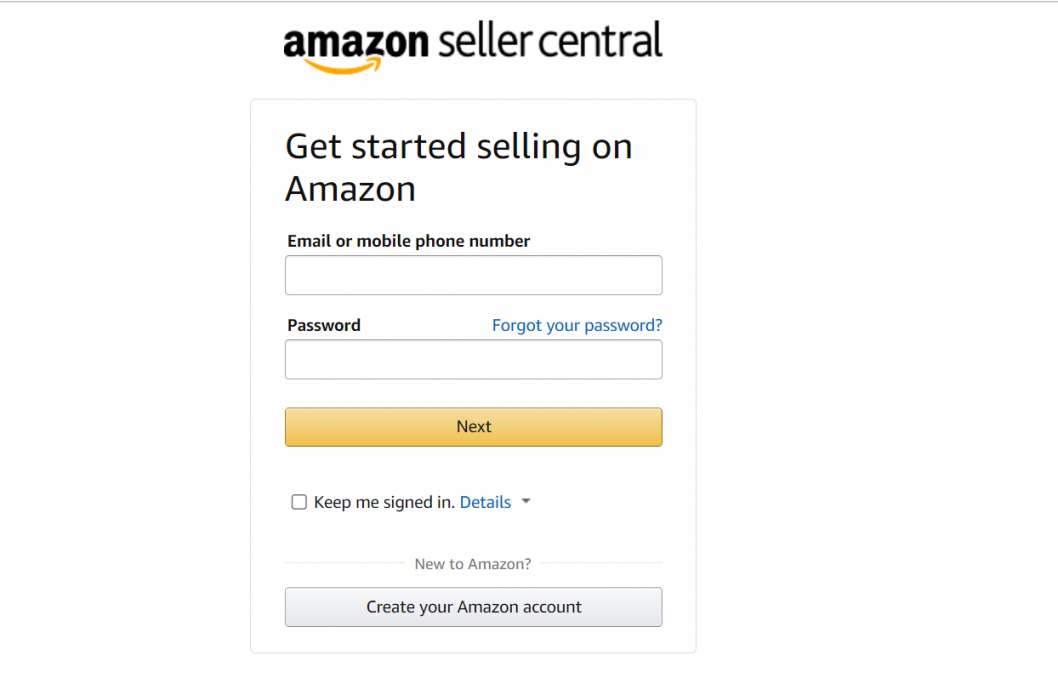
Task: Tick the checkbox beside Keep me signed in
Action: tap(299, 501)
